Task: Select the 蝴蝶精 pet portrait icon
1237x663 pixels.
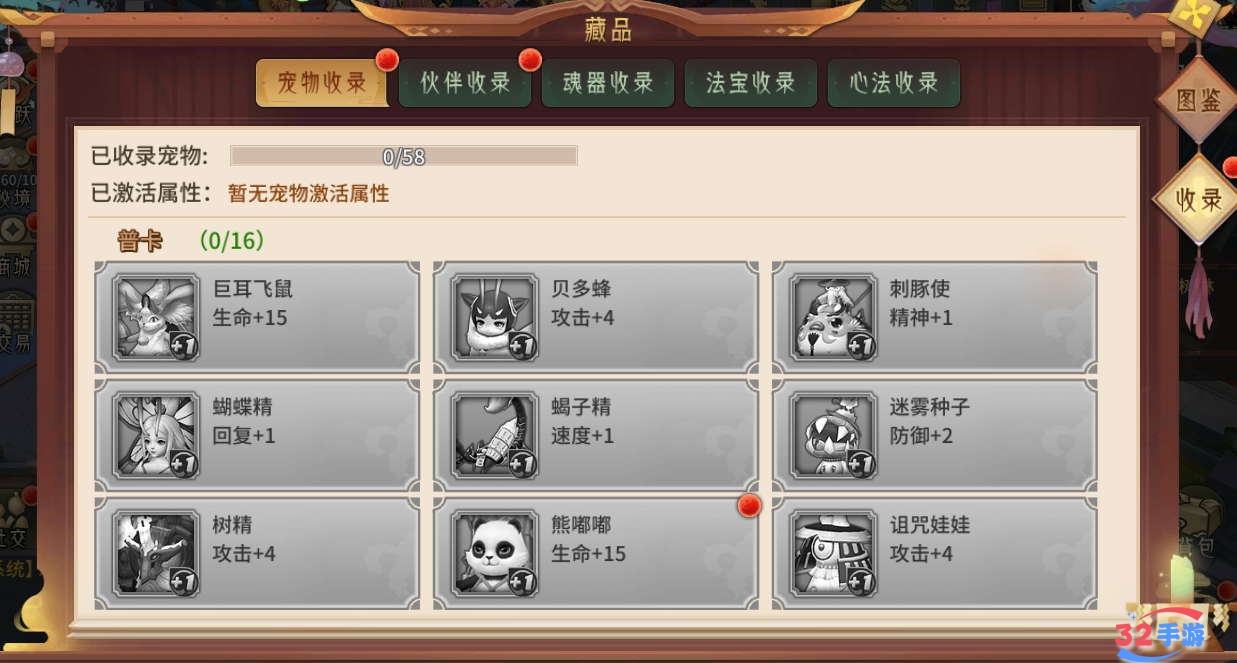Action: pos(156,435)
